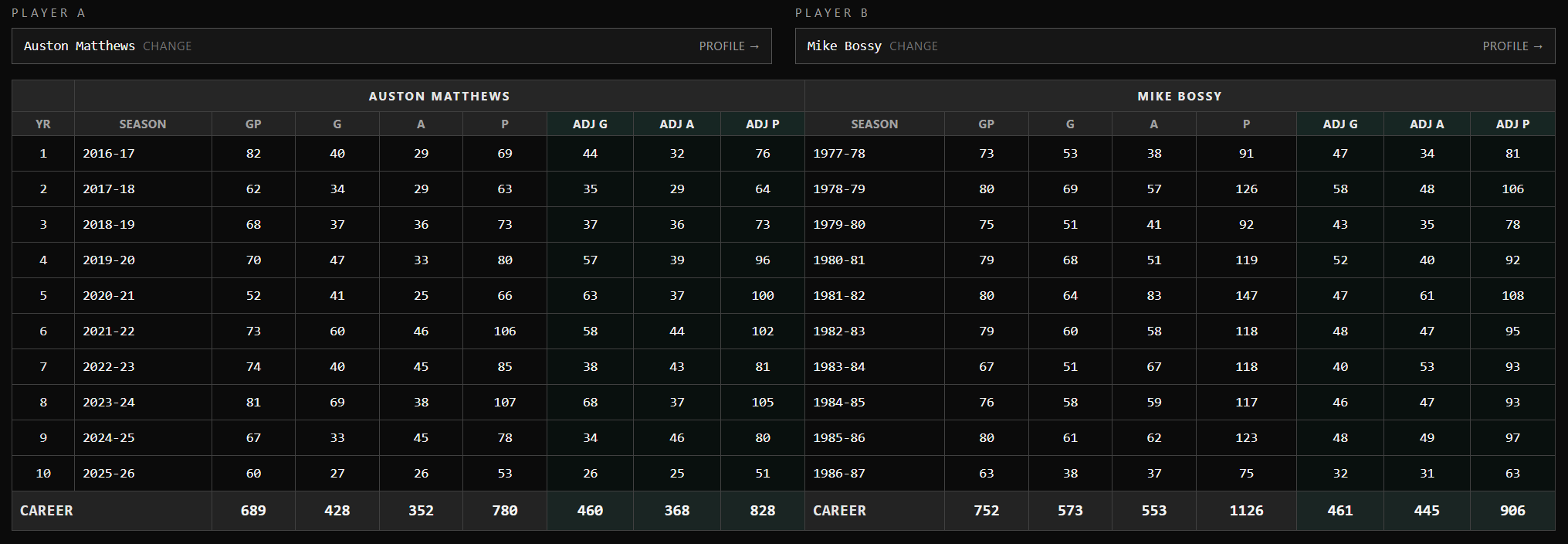The height and width of the screenshot is (544, 1568).
Task: Click the AUSTON MATTHEWS table heading
Action: pos(439,97)
